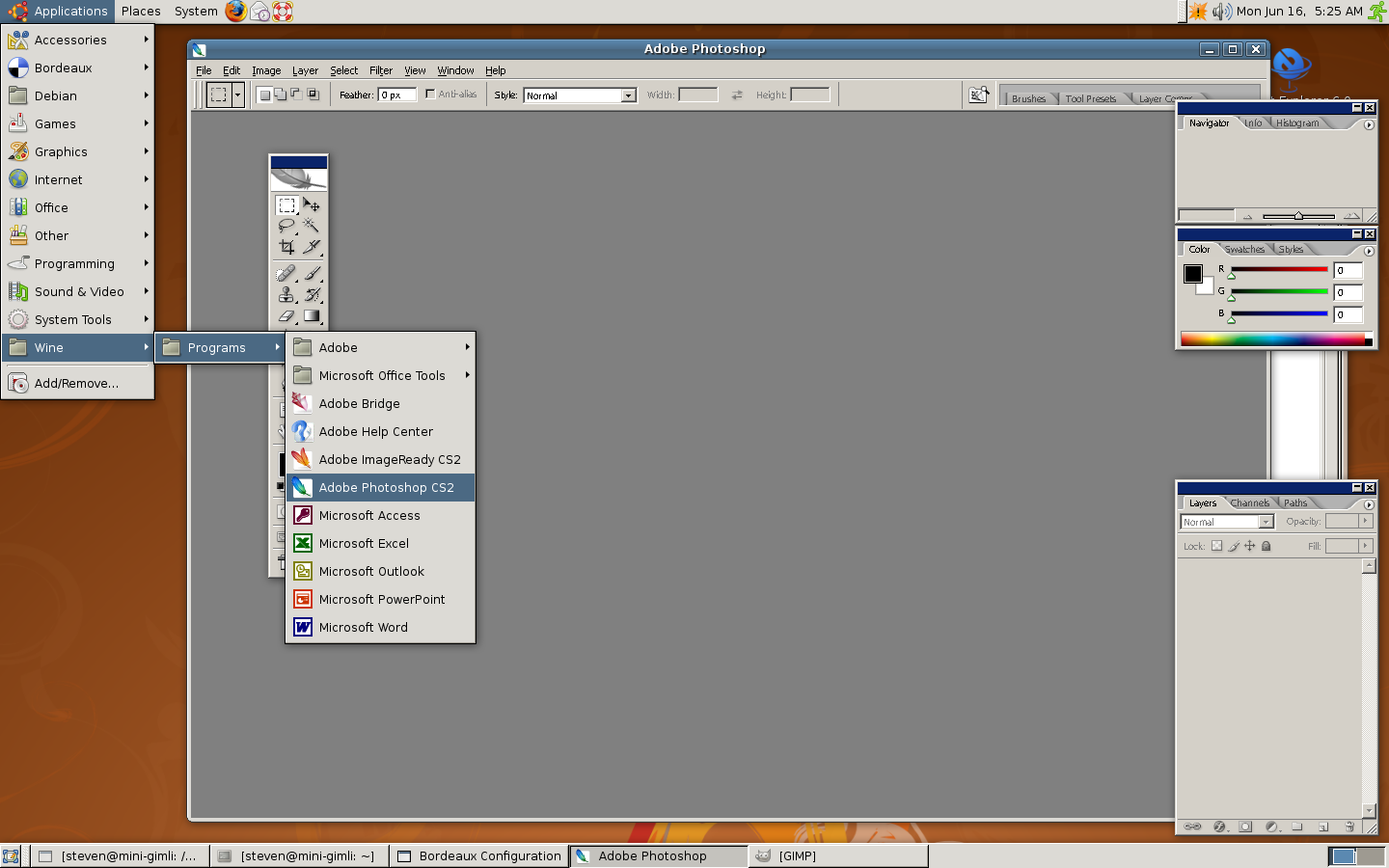1389x868 pixels.
Task: Click the new group folder icon
Action: 1297,827
